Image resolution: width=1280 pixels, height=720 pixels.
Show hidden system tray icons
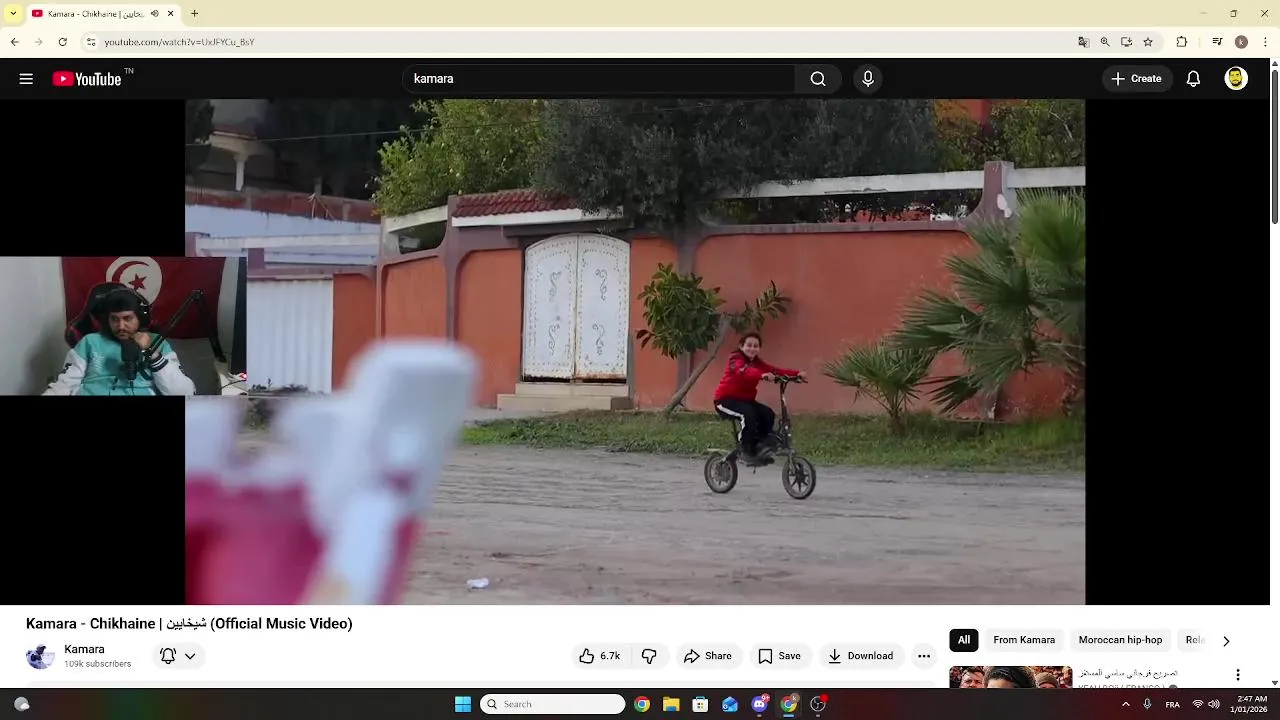[x=1125, y=704]
